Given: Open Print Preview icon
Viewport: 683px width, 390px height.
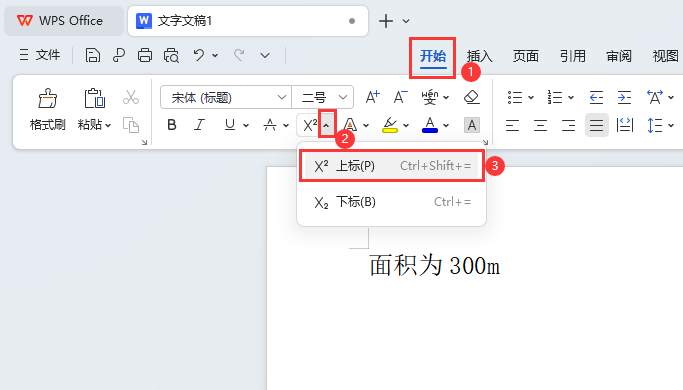Looking at the screenshot, I should click(171, 55).
